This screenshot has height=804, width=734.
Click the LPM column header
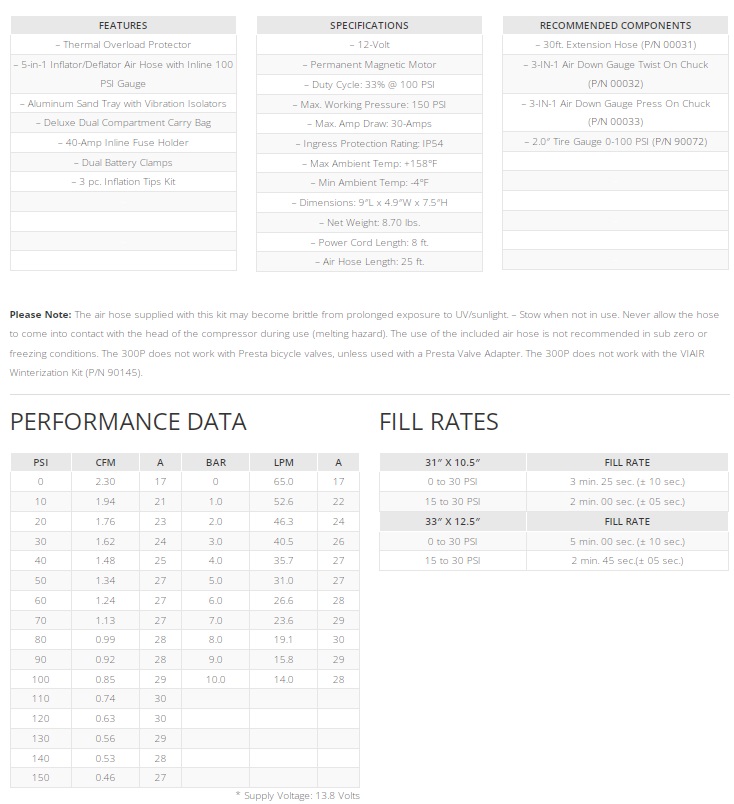[x=283, y=462]
